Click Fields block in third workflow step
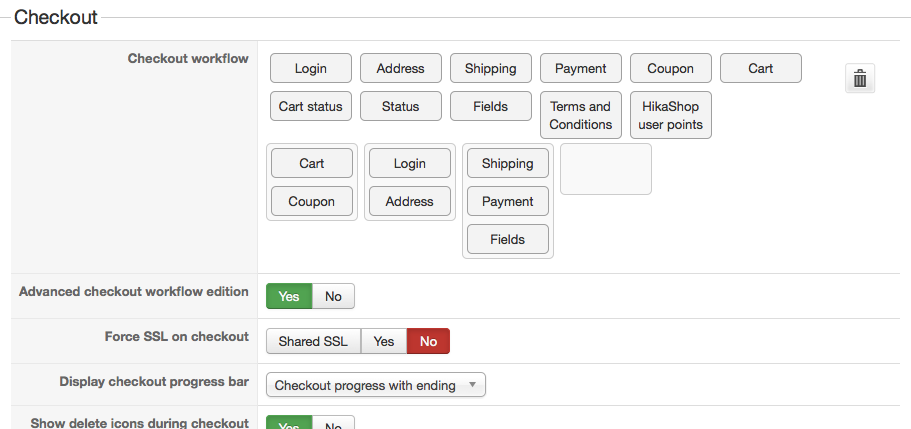 pyautogui.click(x=508, y=239)
